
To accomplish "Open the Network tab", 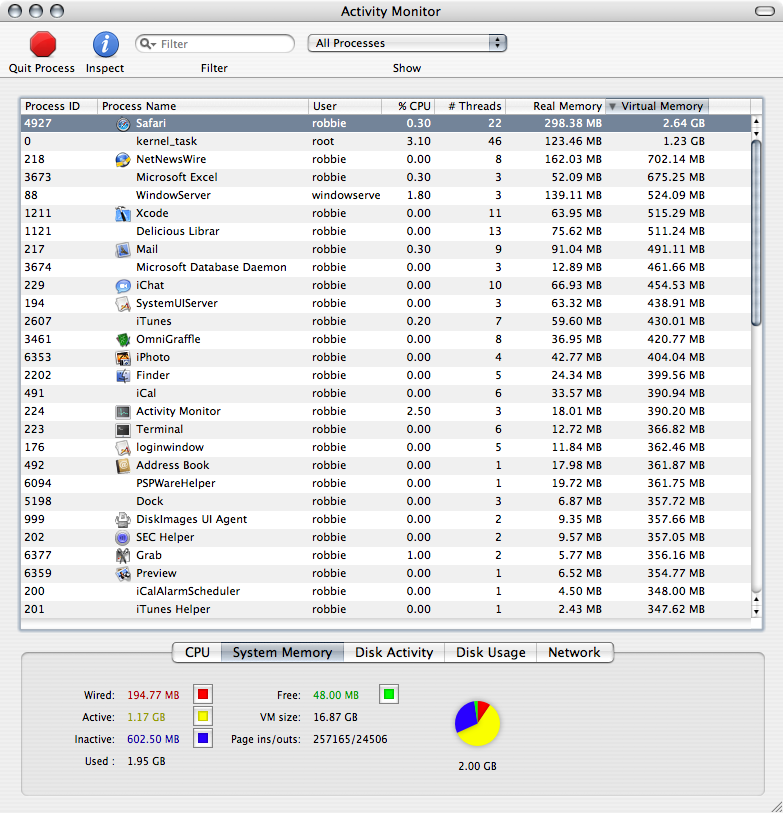I will (575, 652).
